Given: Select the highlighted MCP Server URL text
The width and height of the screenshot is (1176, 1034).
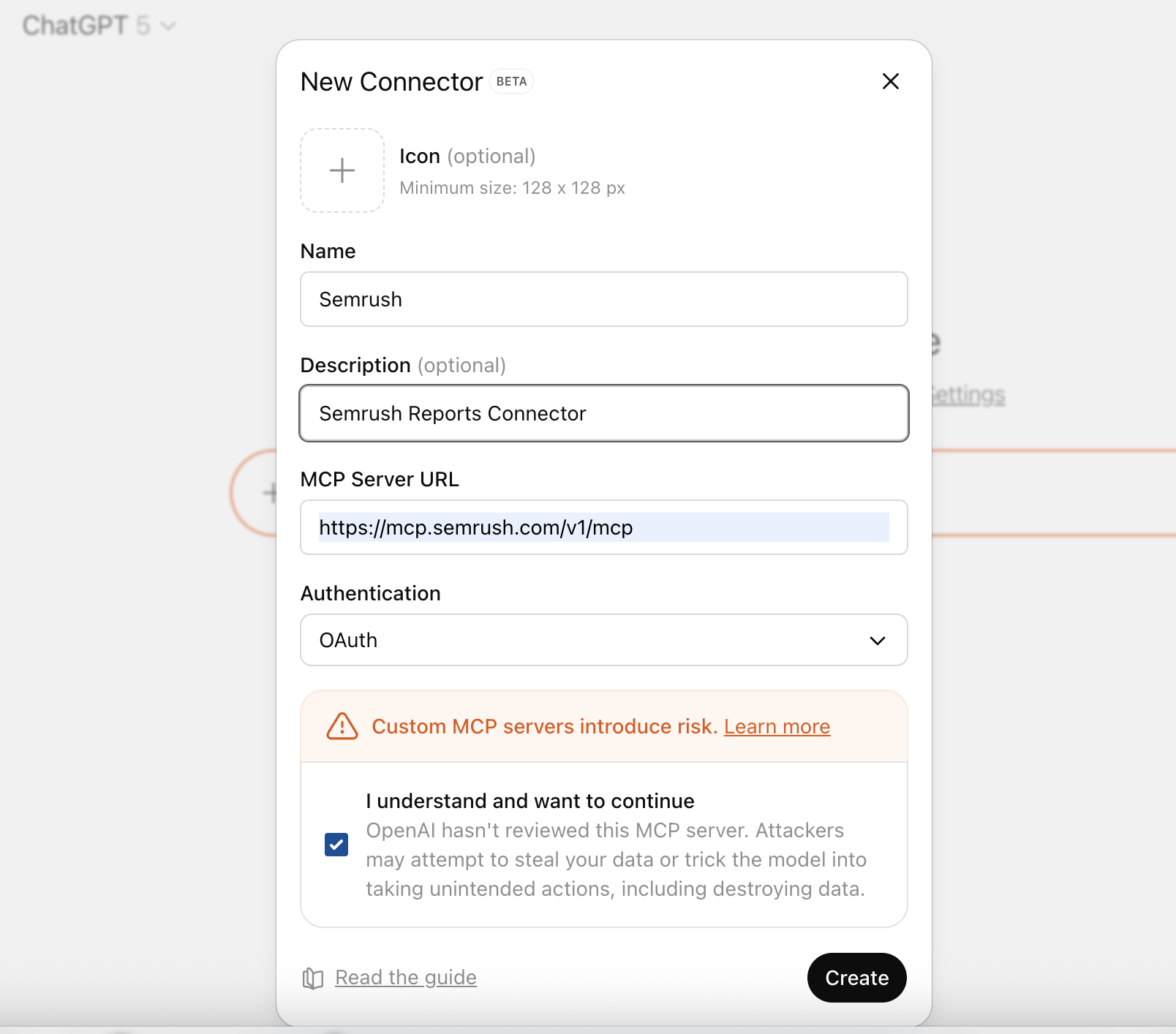Looking at the screenshot, I should (603, 527).
